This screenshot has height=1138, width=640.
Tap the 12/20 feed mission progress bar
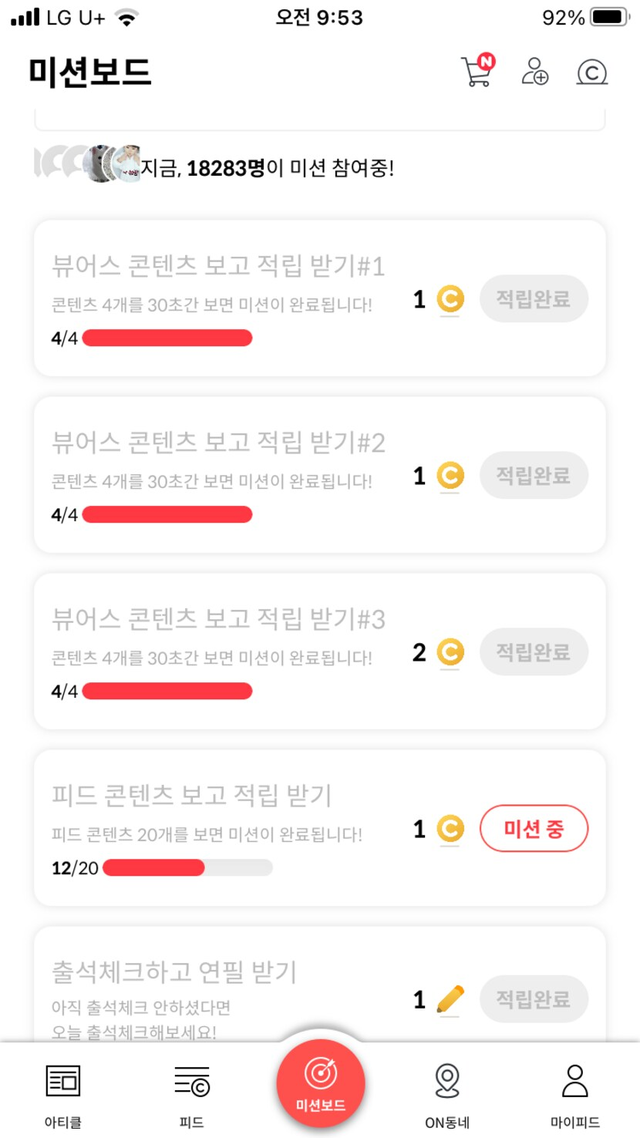click(187, 867)
